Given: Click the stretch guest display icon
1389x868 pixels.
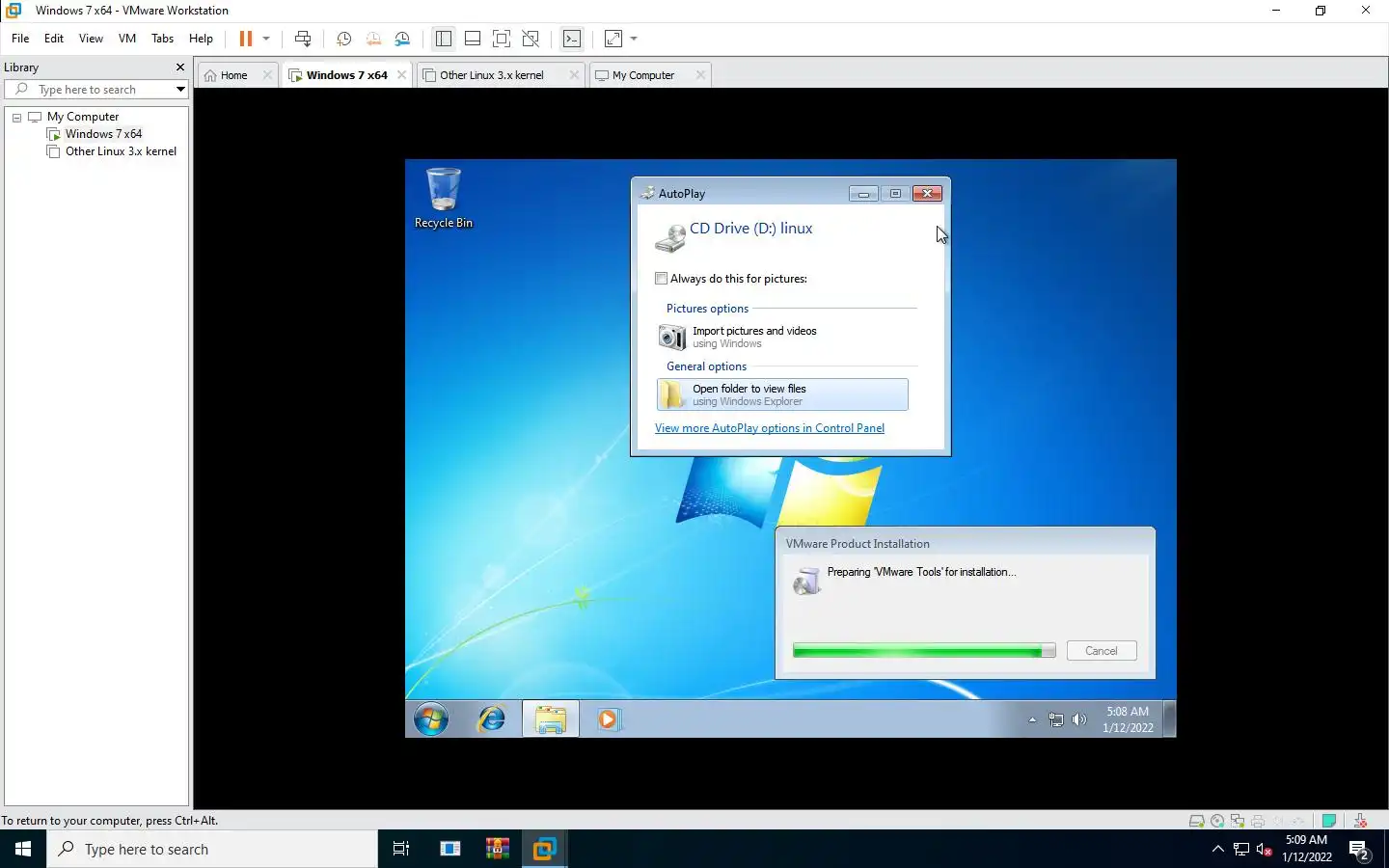Looking at the screenshot, I should 613,39.
